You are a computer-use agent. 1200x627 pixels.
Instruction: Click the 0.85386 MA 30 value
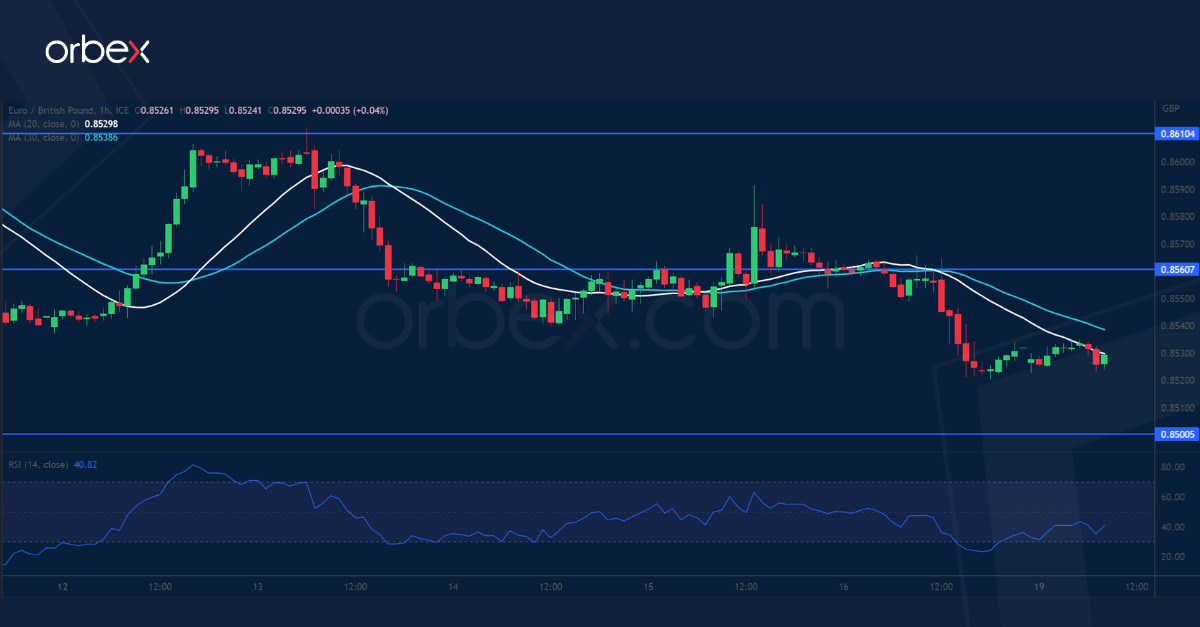102,136
